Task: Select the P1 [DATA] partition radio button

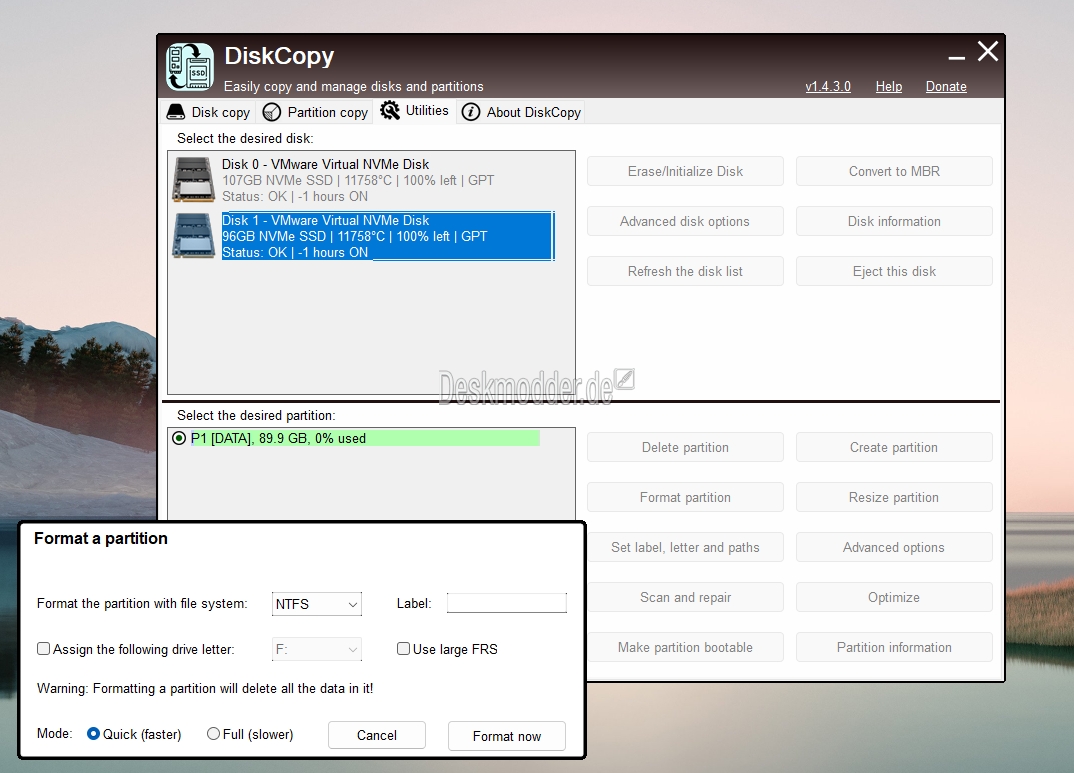Action: [x=179, y=438]
